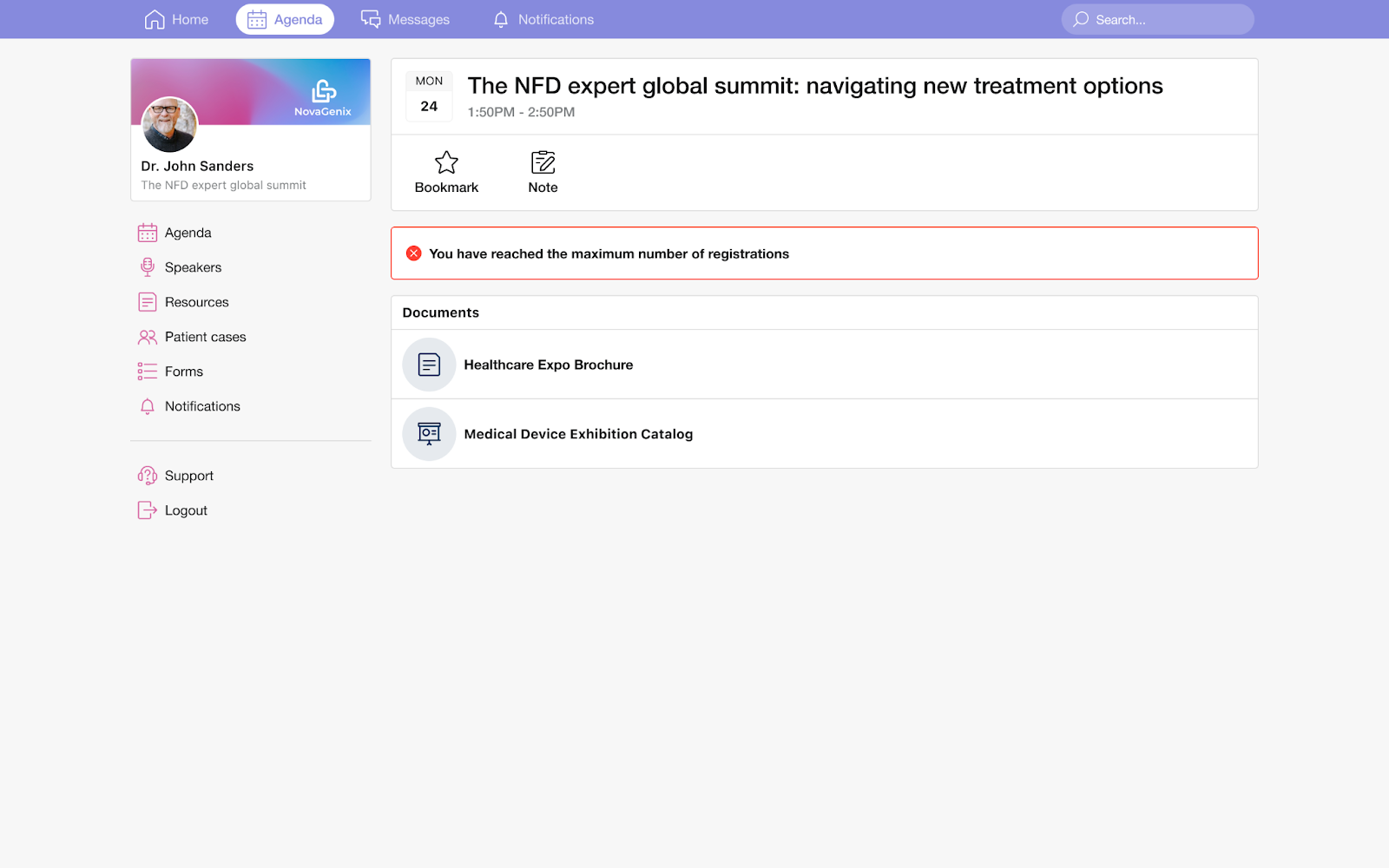Click the Resources document icon in sidebar
Image resolution: width=1389 pixels, height=868 pixels.
point(148,302)
